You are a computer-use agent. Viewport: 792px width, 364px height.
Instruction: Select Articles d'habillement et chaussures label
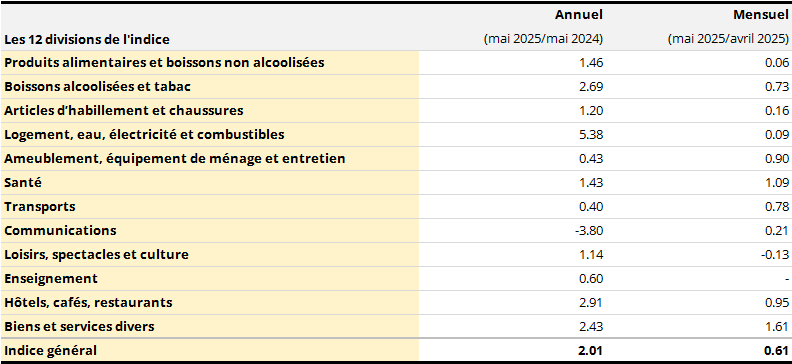tap(124, 111)
